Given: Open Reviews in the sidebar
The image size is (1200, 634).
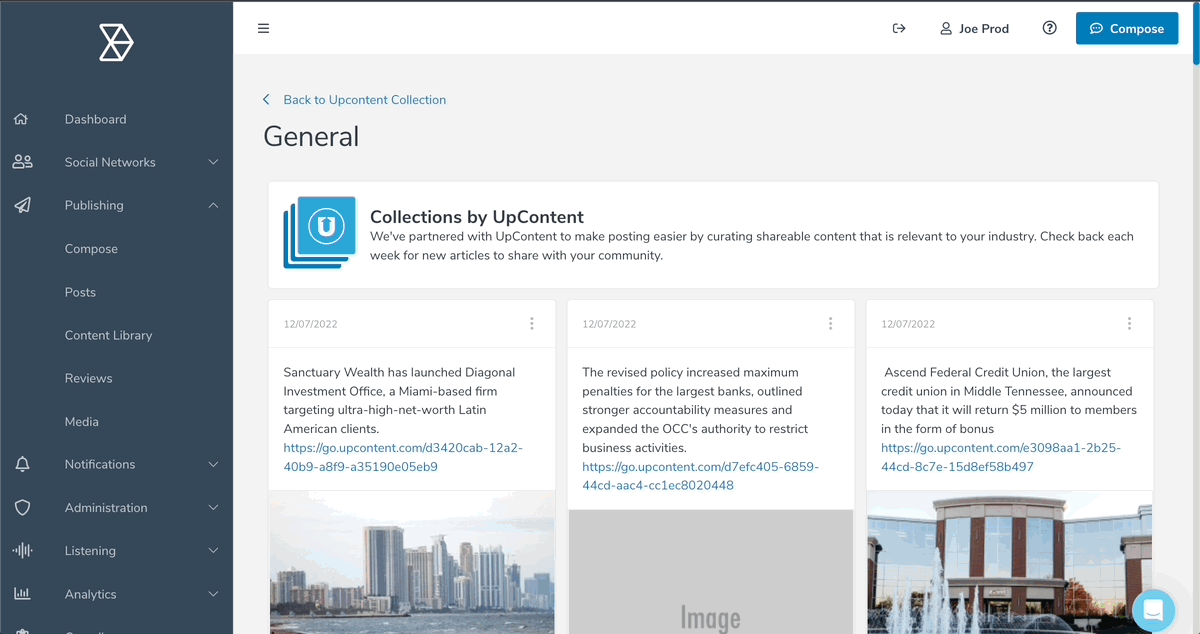Looking at the screenshot, I should pos(89,378).
